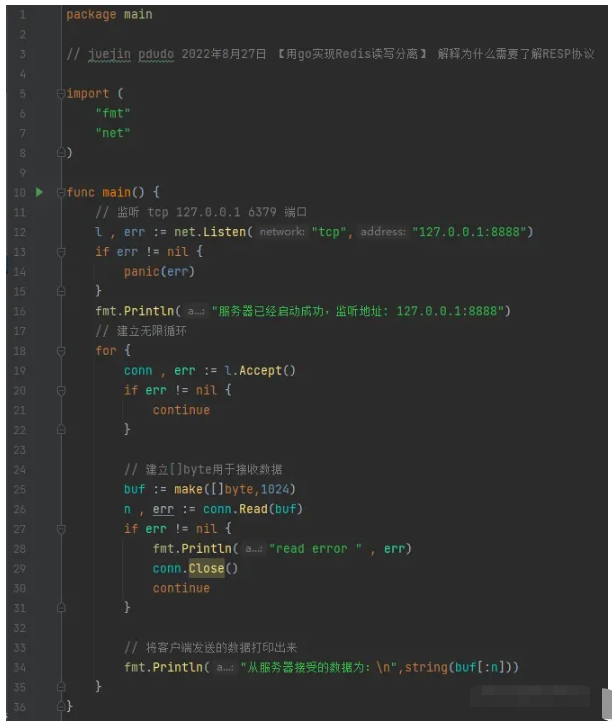Image resolution: width=612 pixels, height=723 pixels.
Task: Select line number 12 in the gutter
Action: [x=20, y=232]
